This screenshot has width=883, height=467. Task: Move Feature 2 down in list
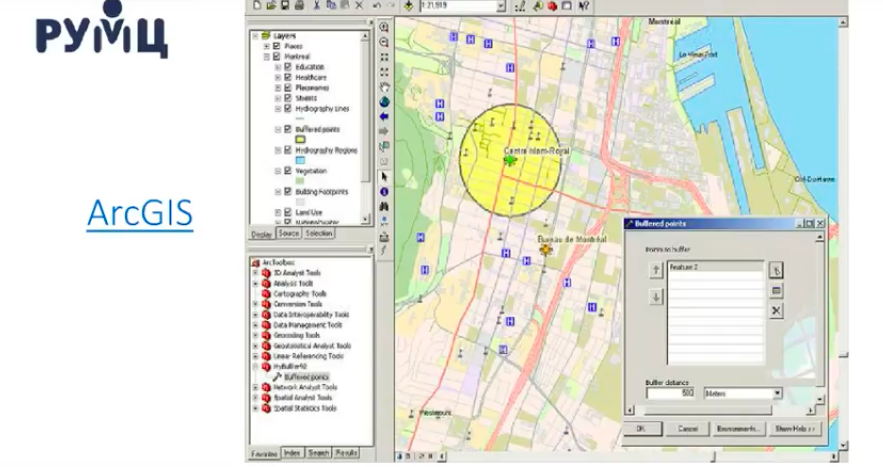655,297
